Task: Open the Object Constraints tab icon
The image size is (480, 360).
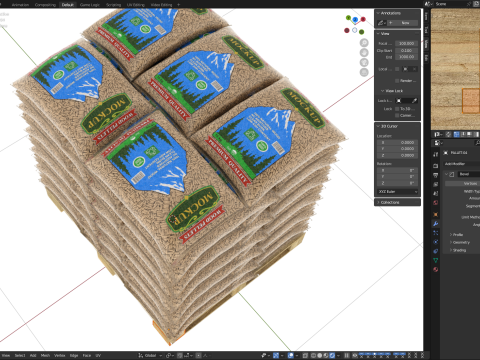Action: point(436,251)
